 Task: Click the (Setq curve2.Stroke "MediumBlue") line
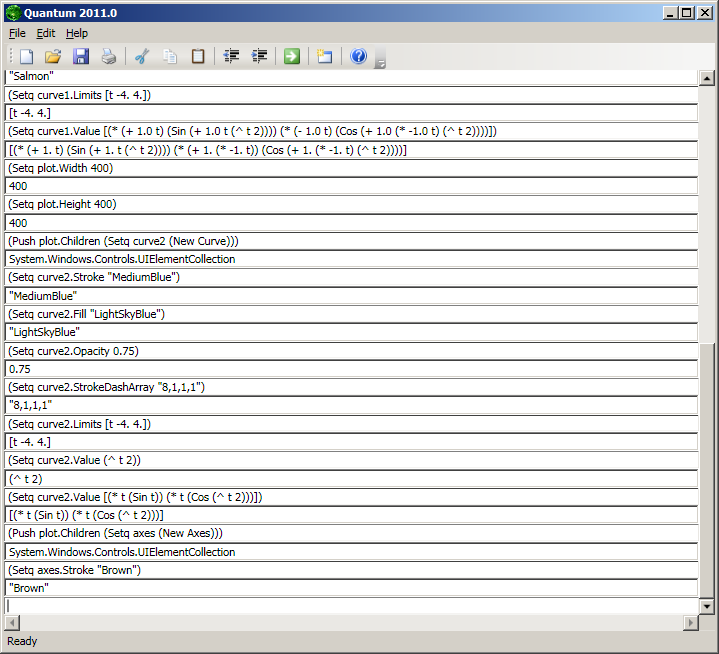(351, 277)
